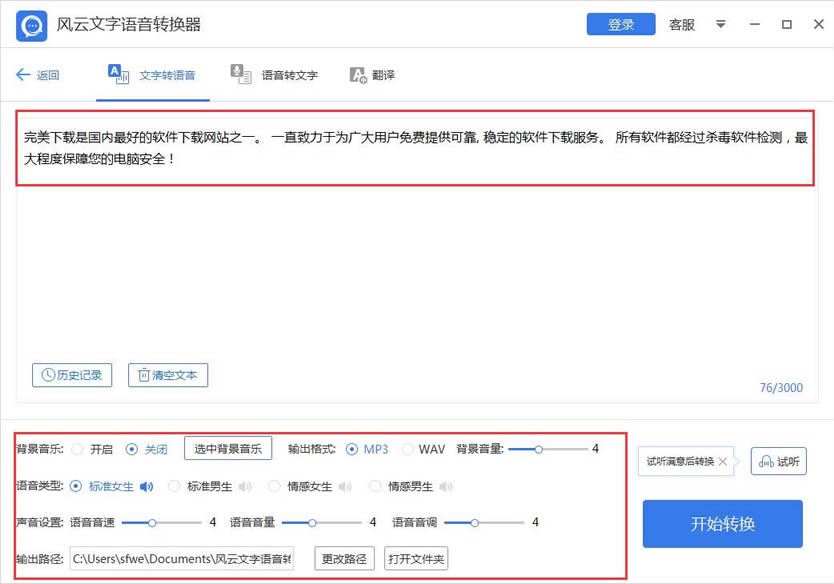Choose WAV output format
The image size is (834, 584).
click(x=408, y=449)
